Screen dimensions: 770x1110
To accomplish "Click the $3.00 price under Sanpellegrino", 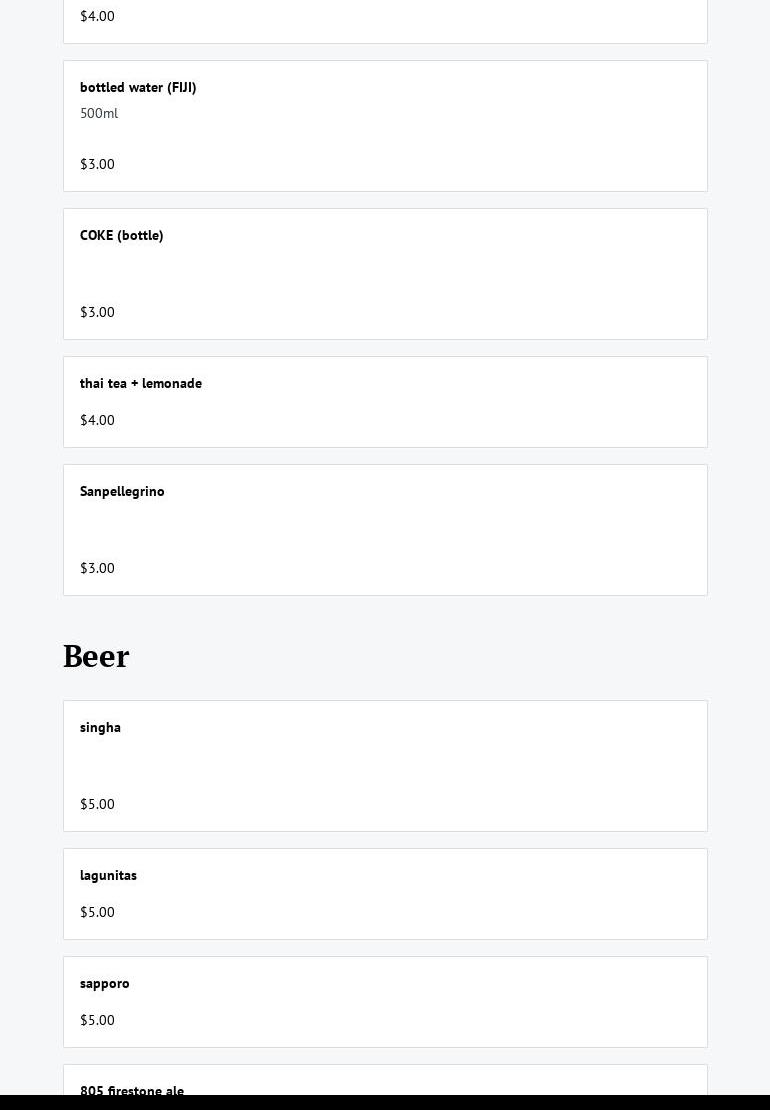I will pyautogui.click(x=97, y=568).
